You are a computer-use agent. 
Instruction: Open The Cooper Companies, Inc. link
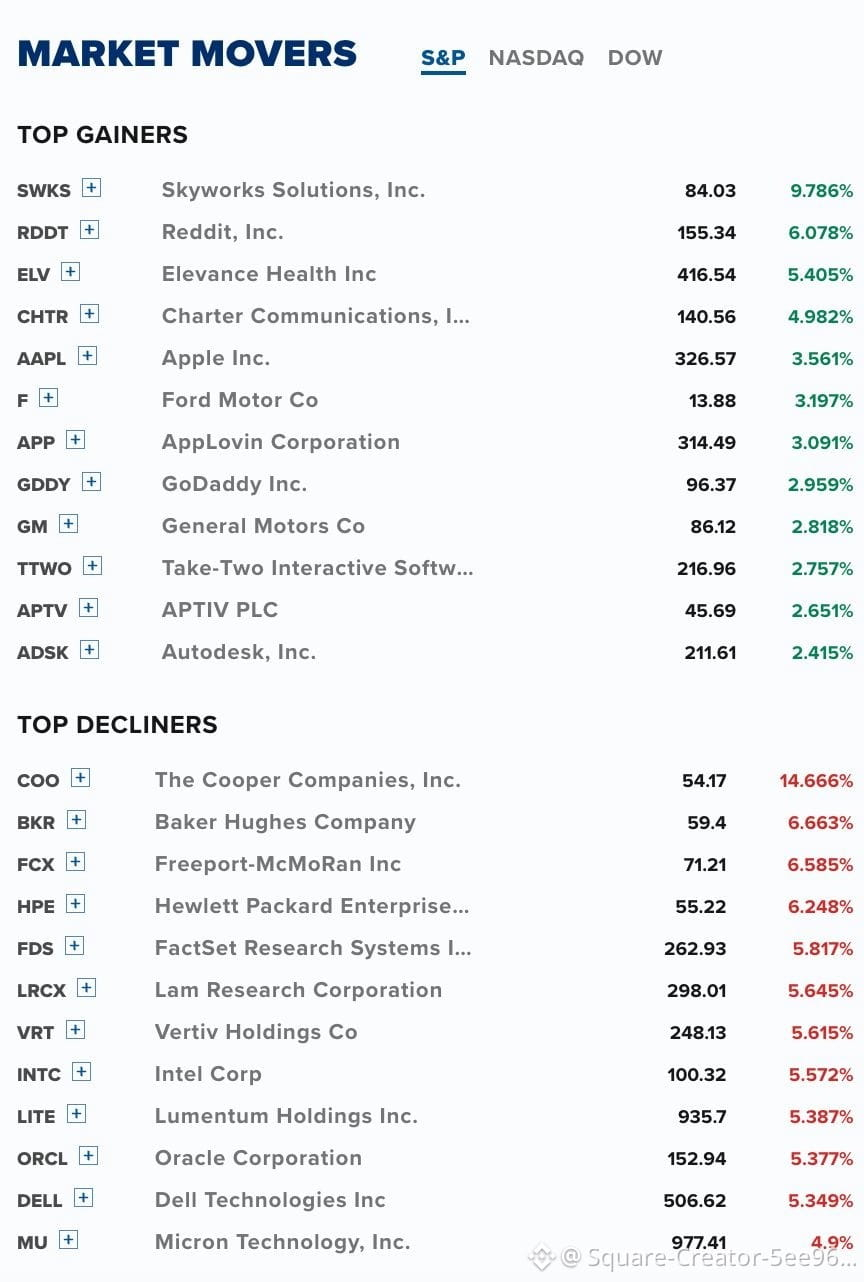click(308, 780)
